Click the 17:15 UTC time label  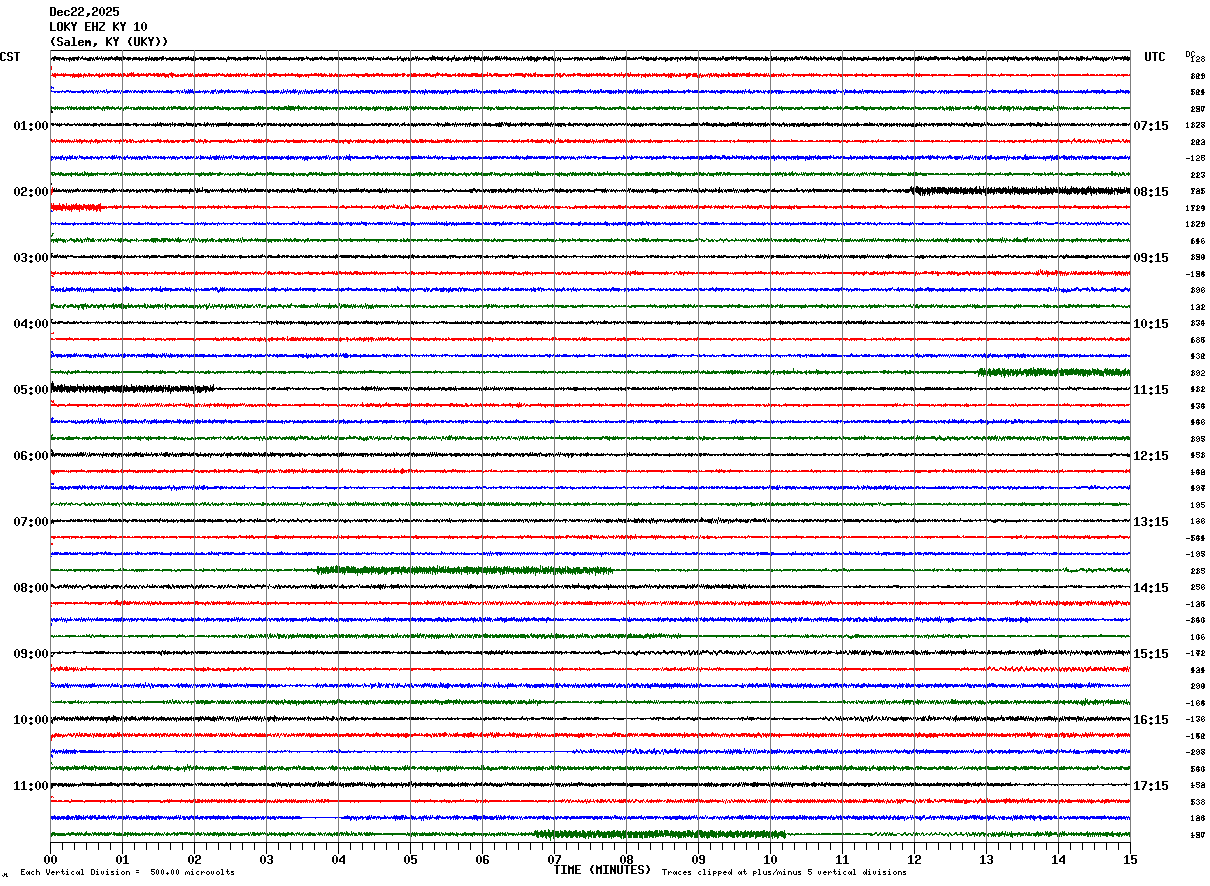point(1151,785)
